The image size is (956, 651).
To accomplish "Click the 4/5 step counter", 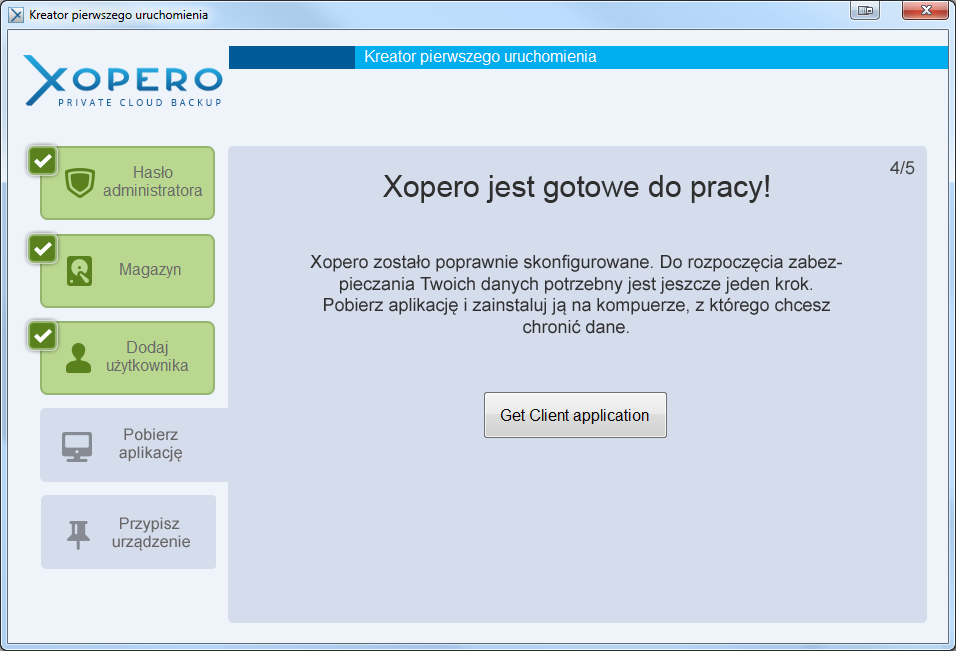I will (902, 168).
